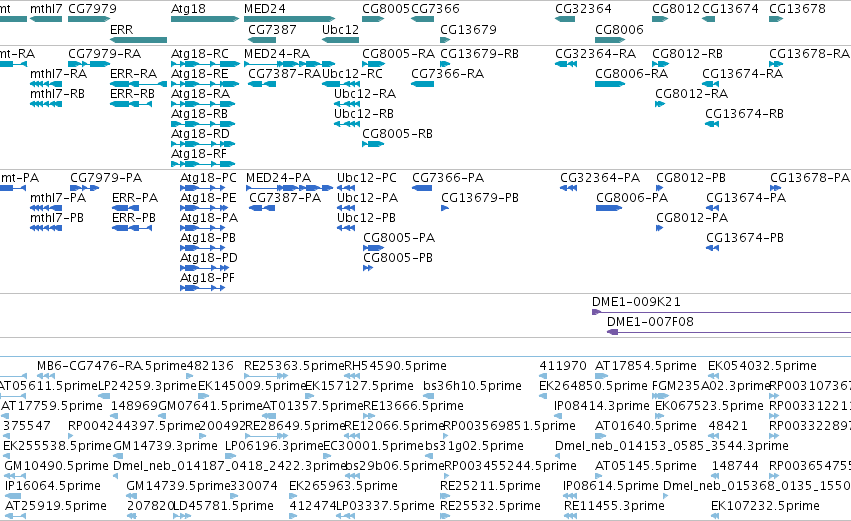
Task: Click protein "MED24-PA"
Action: pyautogui.click(x=278, y=178)
